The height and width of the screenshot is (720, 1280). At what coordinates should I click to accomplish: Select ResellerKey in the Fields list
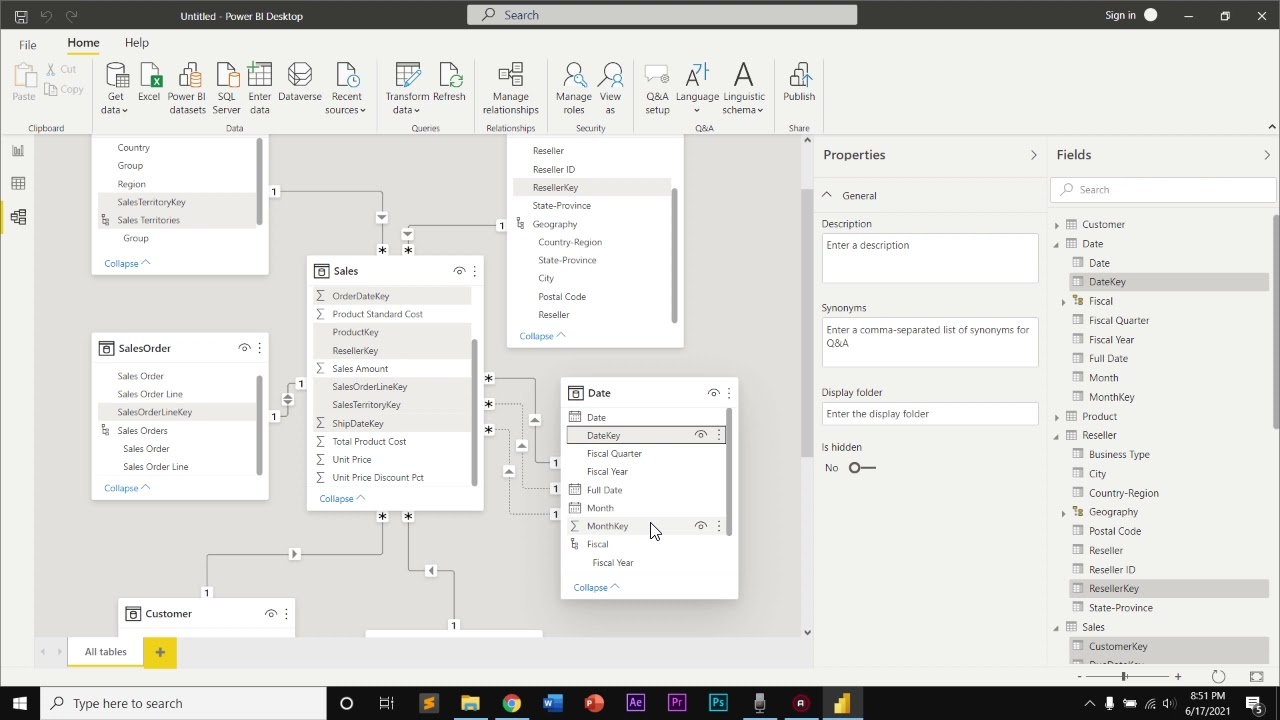click(1113, 589)
